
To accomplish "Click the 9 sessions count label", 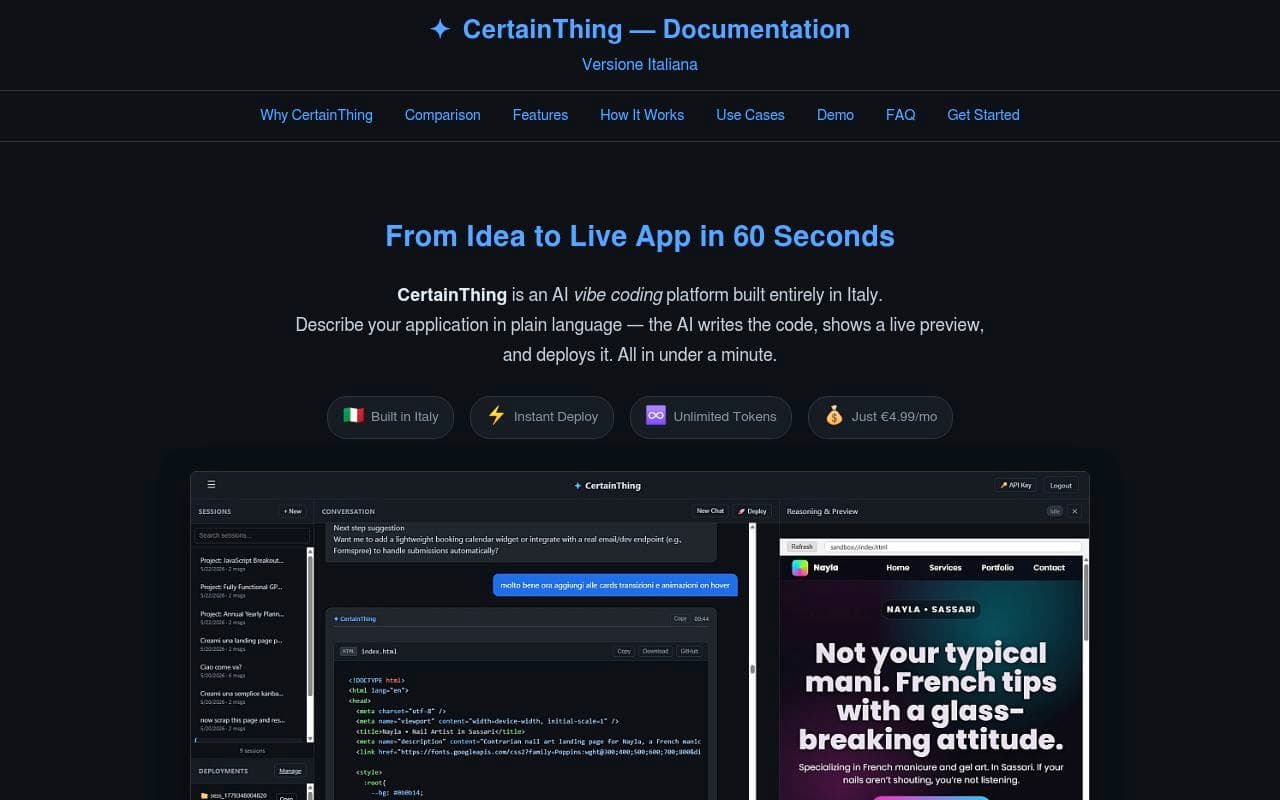I will click(x=252, y=750).
